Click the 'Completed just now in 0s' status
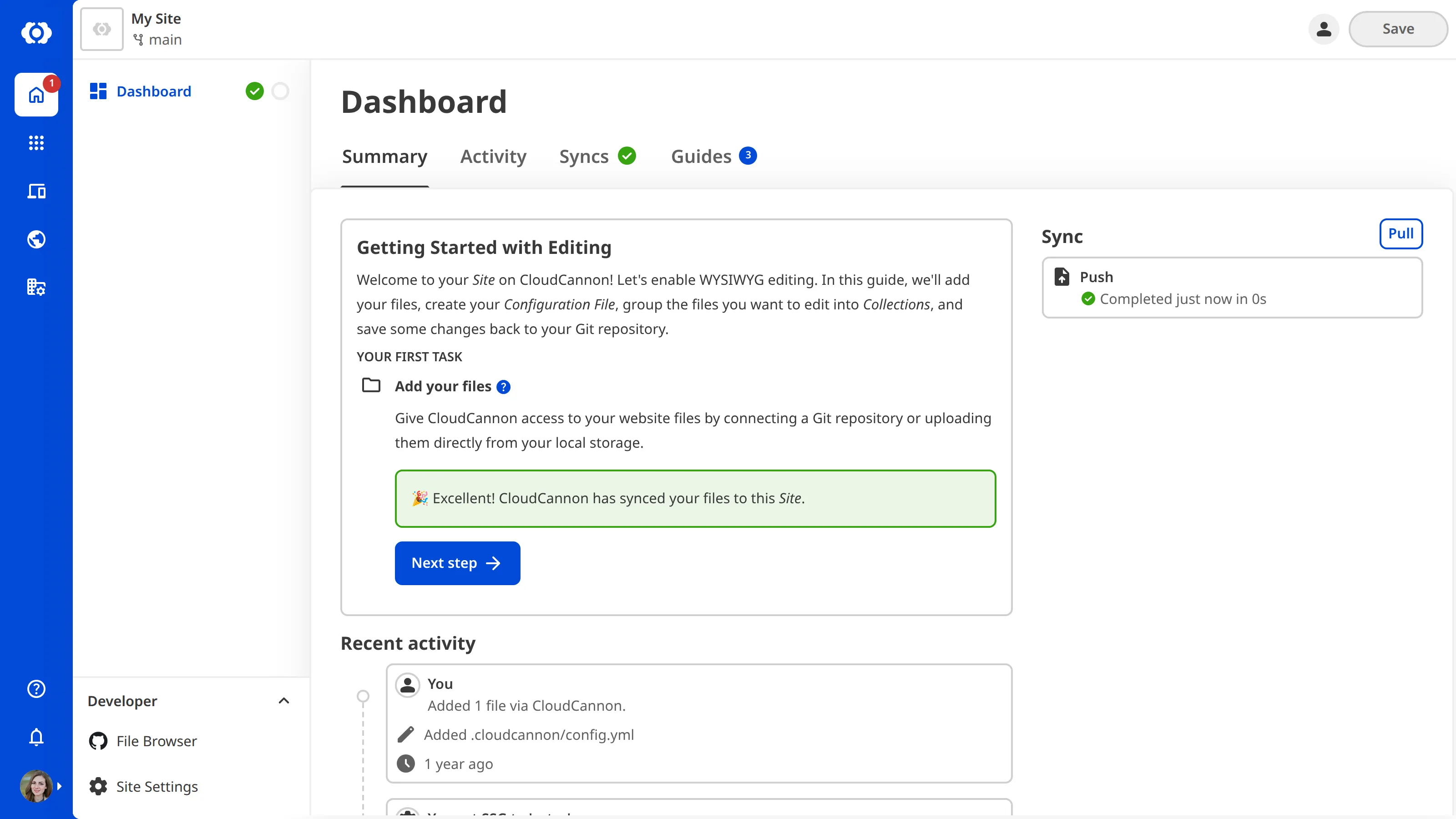Image resolution: width=1456 pixels, height=819 pixels. pyautogui.click(x=1183, y=299)
